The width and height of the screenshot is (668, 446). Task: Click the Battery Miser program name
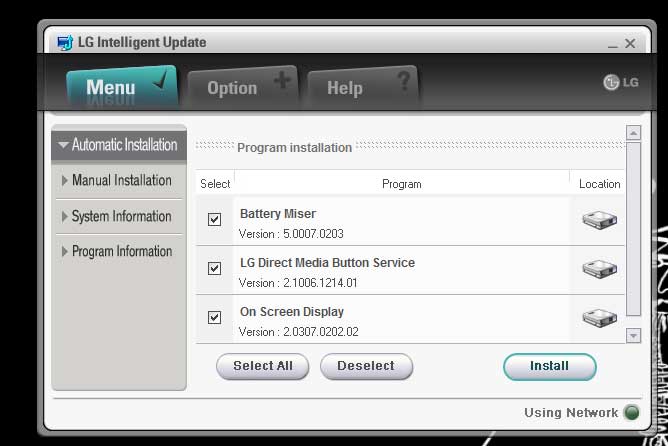pyautogui.click(x=278, y=213)
